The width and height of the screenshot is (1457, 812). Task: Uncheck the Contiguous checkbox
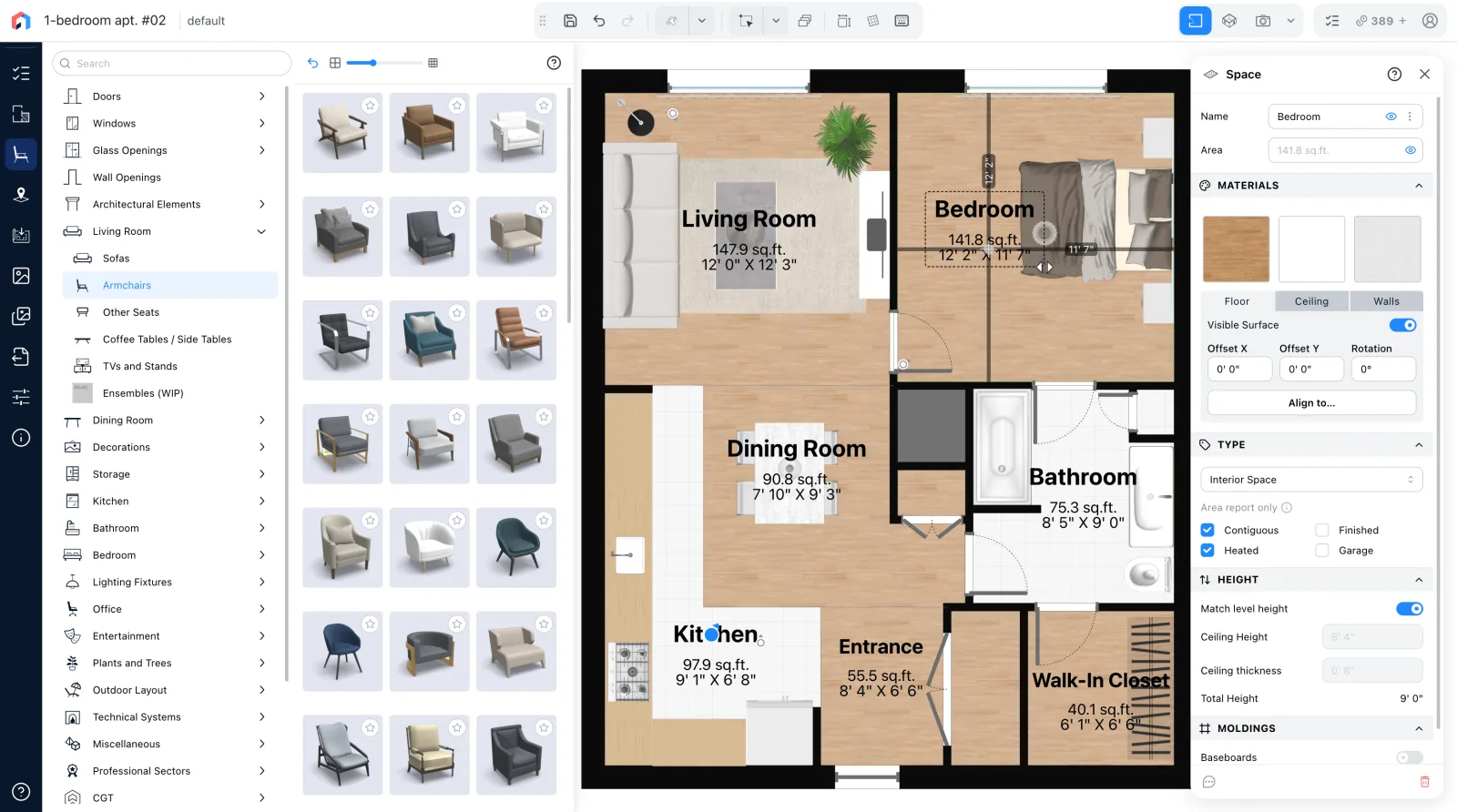click(x=1207, y=530)
